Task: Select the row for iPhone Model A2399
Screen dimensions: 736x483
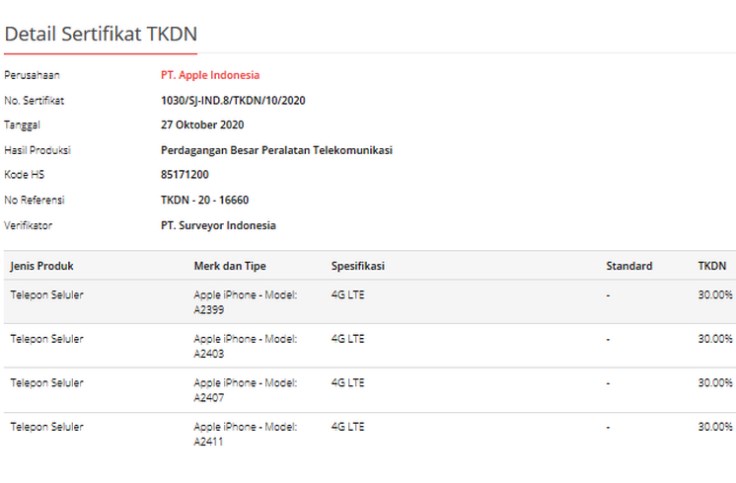Action: point(370,302)
